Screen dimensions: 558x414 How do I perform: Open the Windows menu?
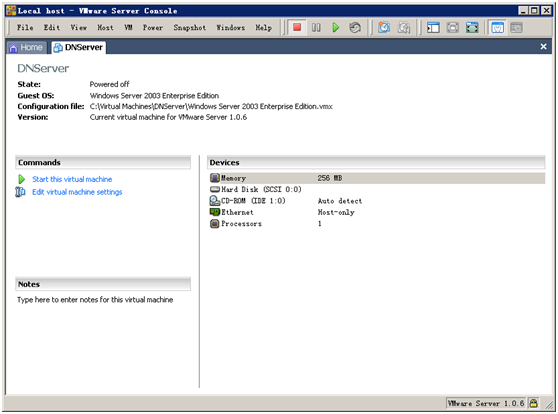pos(231,27)
